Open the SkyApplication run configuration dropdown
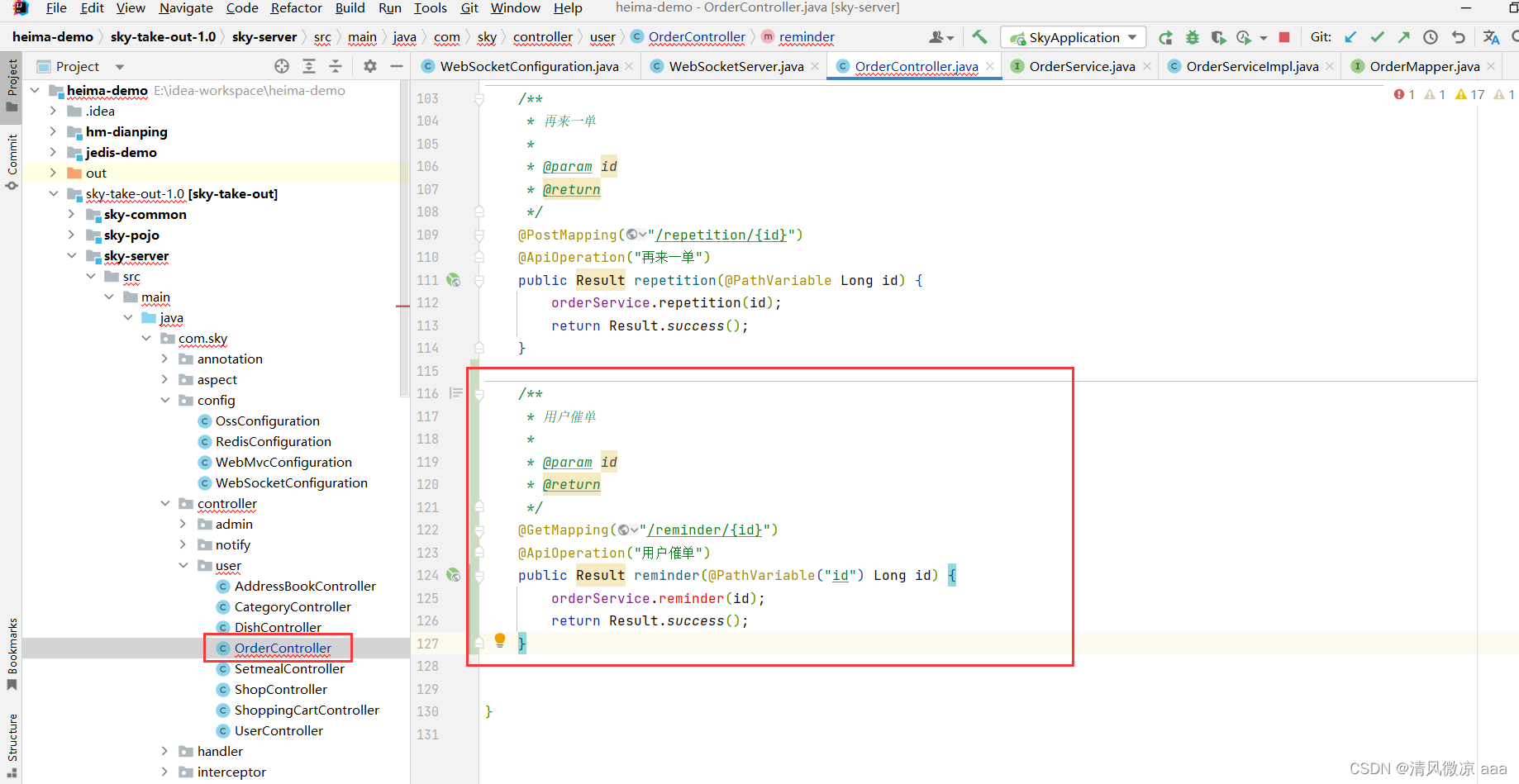1519x784 pixels. (x=1074, y=37)
